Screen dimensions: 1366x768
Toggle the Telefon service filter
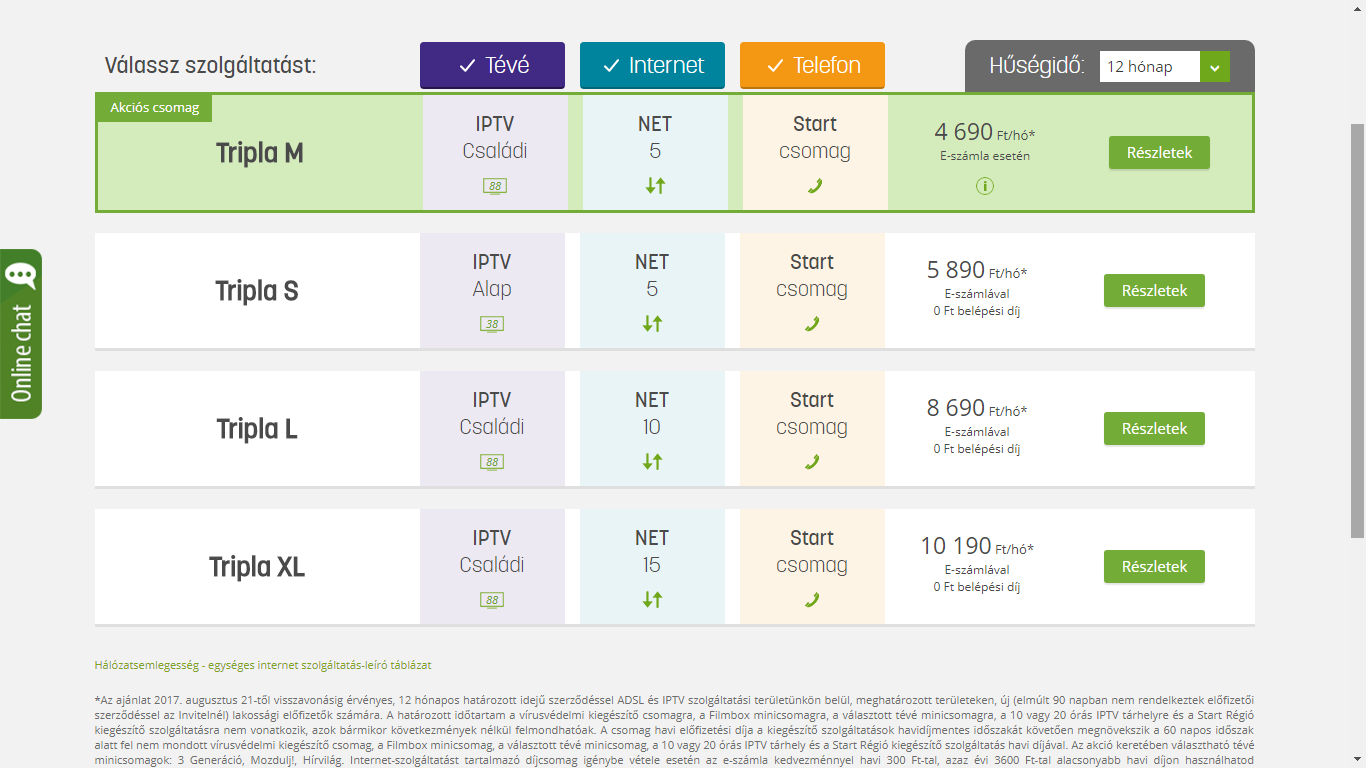pyautogui.click(x=812, y=66)
